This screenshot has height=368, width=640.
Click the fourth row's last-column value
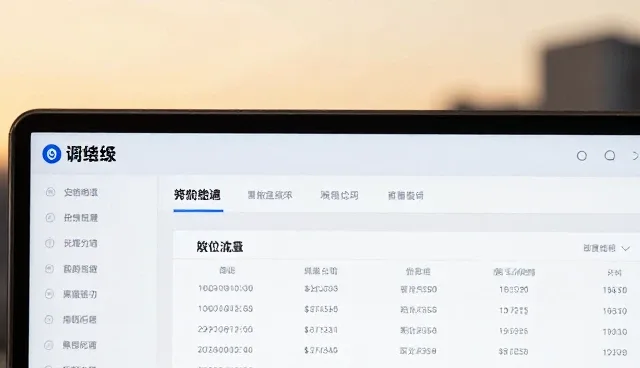click(x=615, y=352)
